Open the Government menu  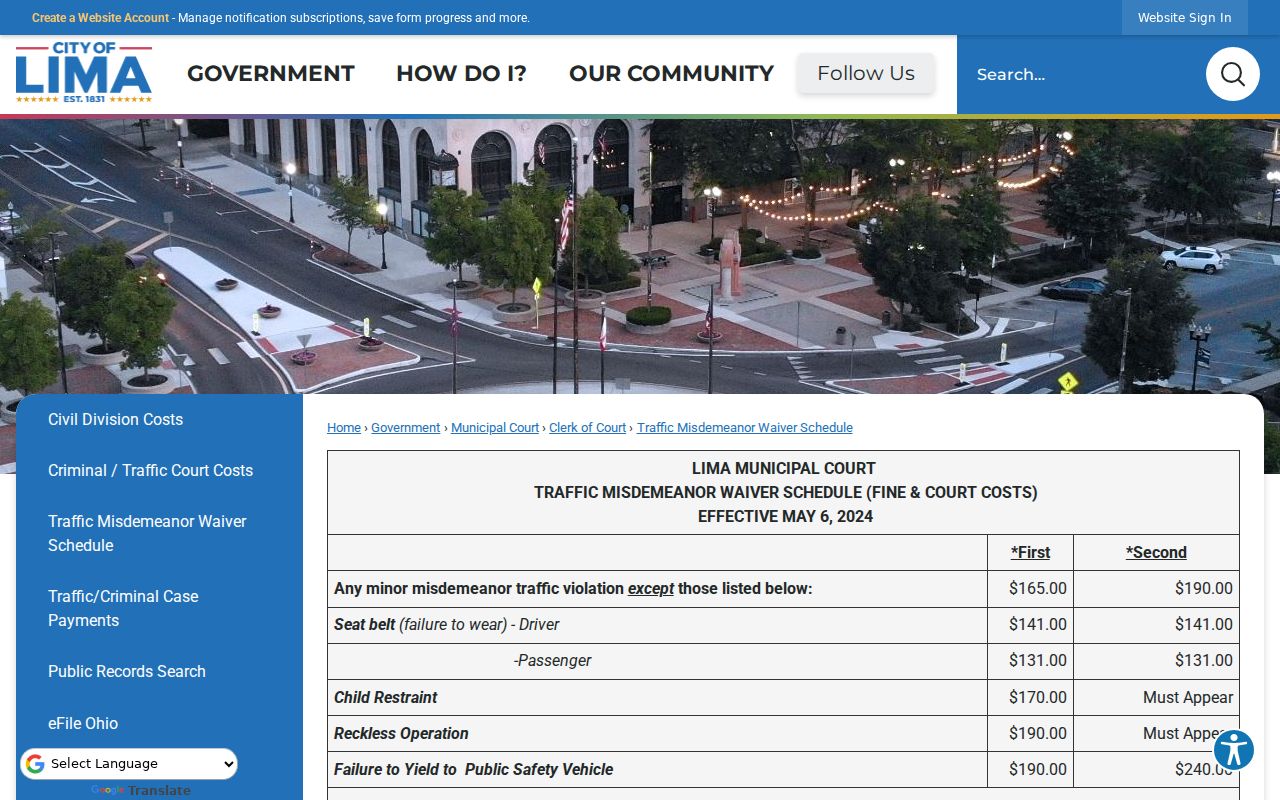pyautogui.click(x=271, y=74)
